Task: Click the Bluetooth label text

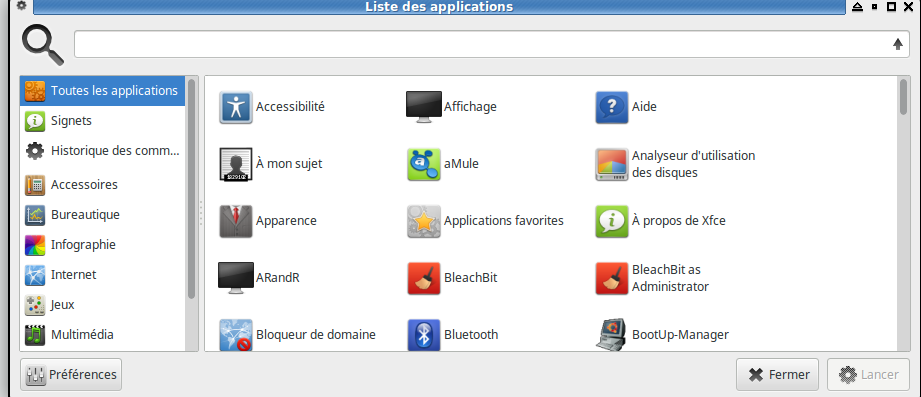Action: coord(471,335)
